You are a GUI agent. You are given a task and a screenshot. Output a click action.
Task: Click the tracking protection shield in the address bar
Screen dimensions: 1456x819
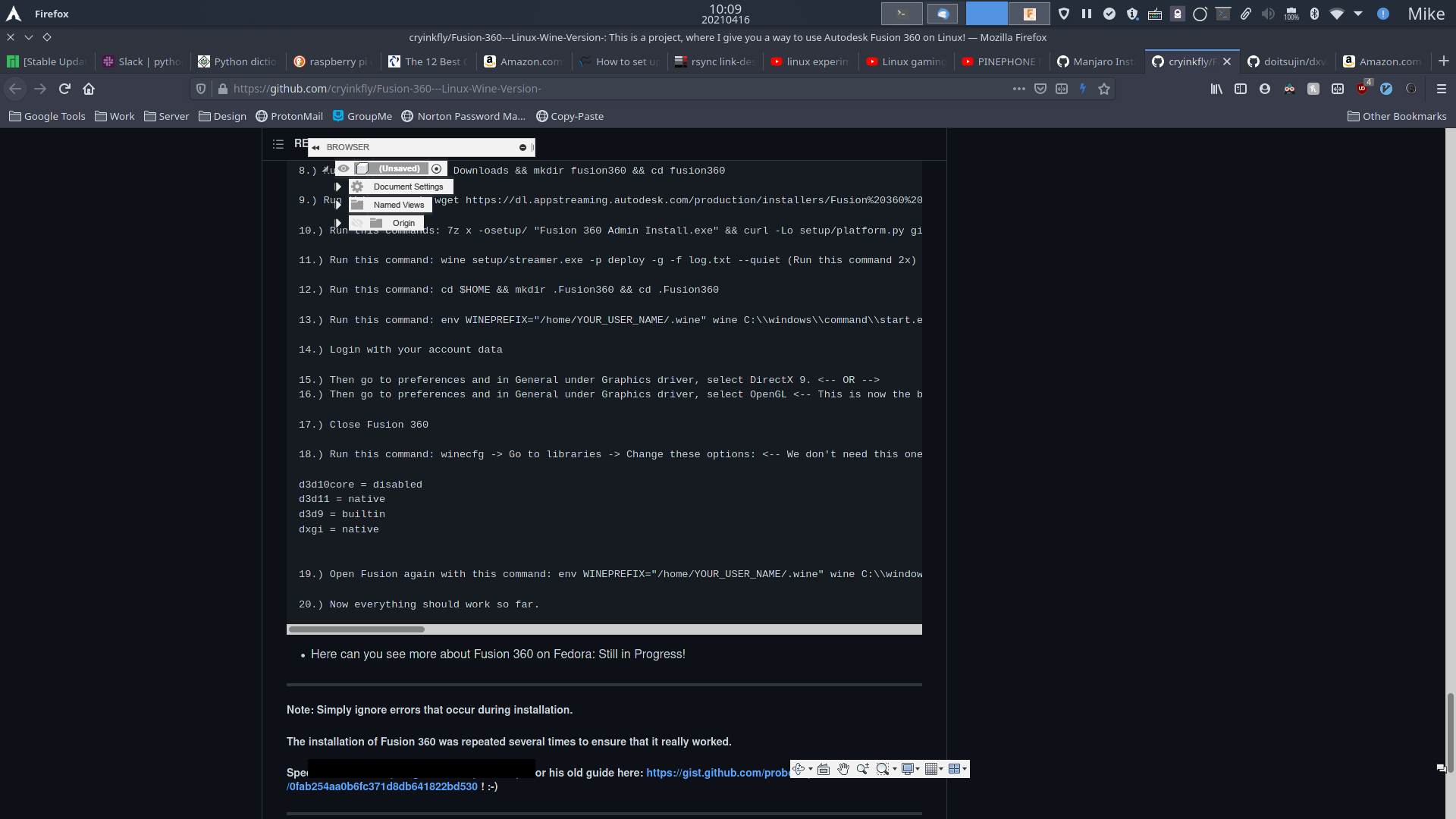(200, 89)
